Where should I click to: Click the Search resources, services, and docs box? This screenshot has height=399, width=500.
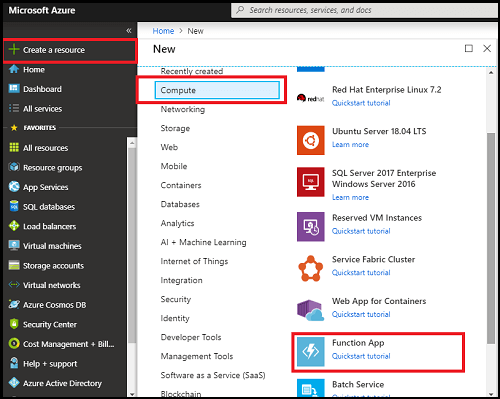coord(364,10)
